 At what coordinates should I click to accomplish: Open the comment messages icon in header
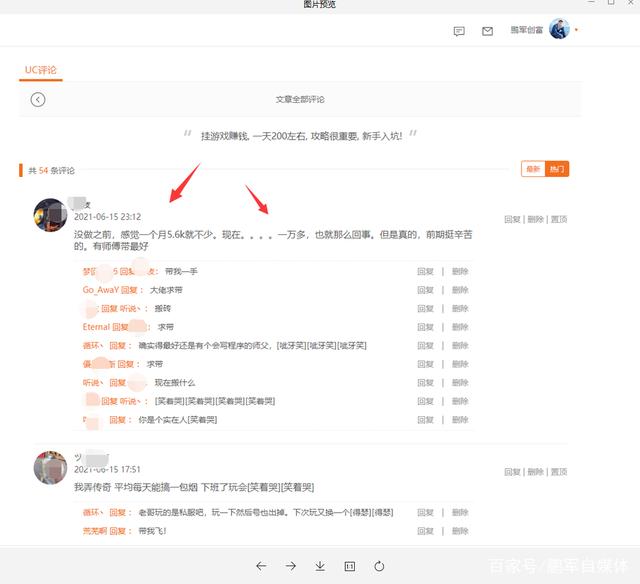coord(459,31)
